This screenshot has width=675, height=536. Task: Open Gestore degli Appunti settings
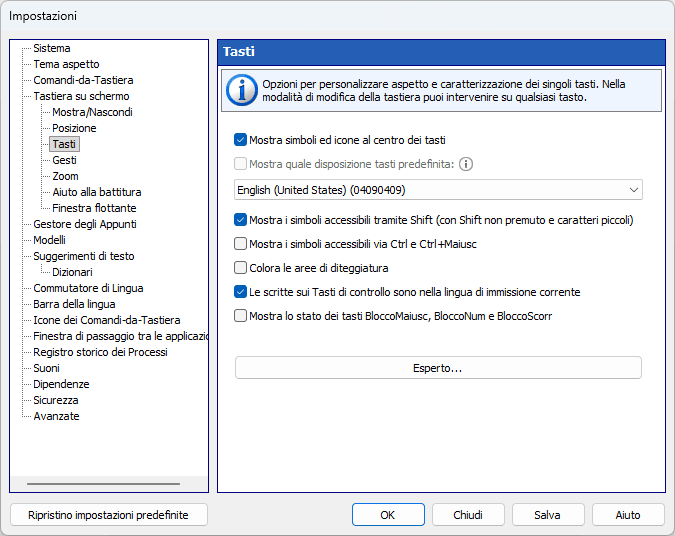pyautogui.click(x=85, y=224)
